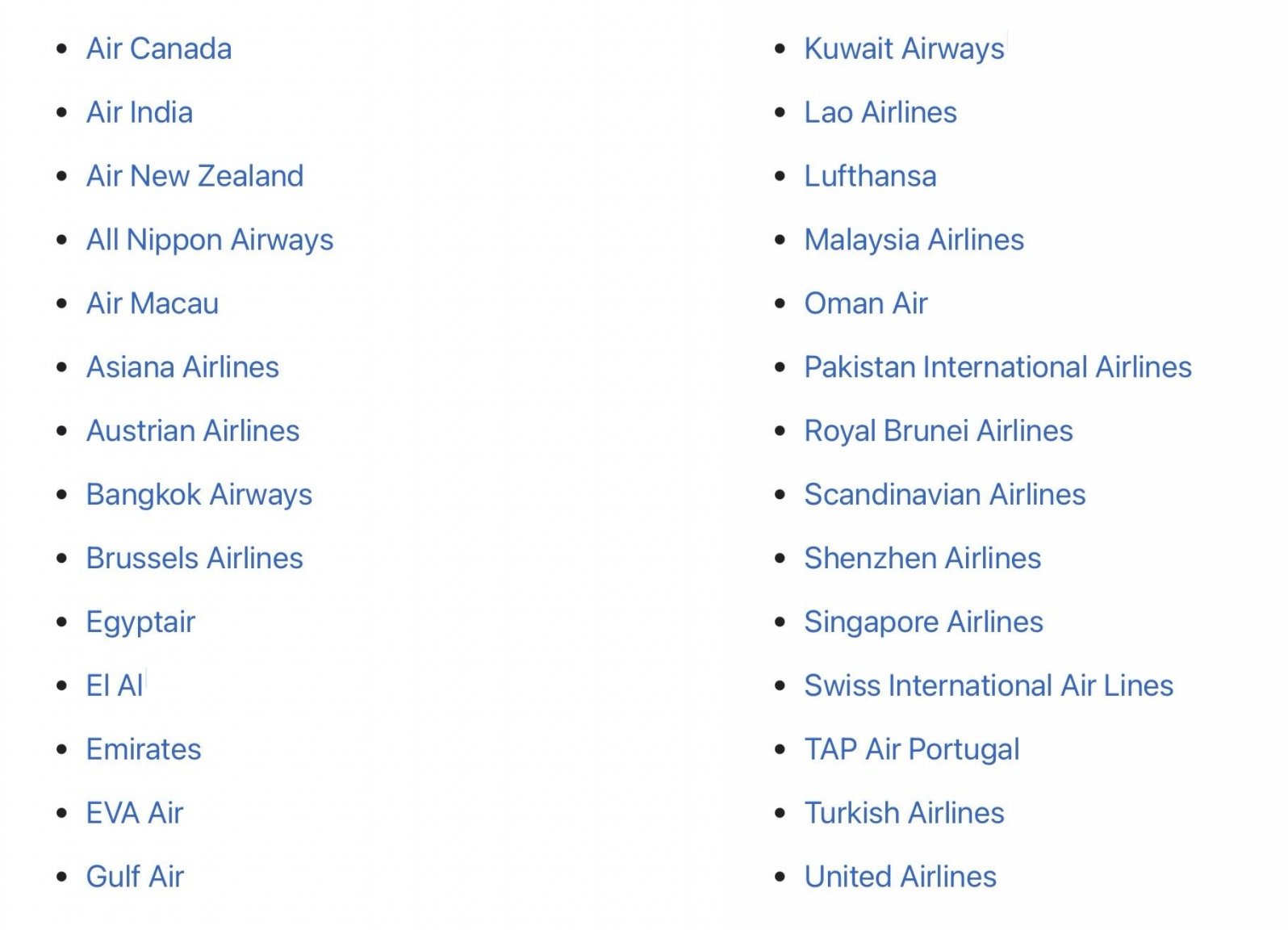Viewport: 1288px width, 930px height.
Task: Open the Asiana Airlines link
Action: 183,367
